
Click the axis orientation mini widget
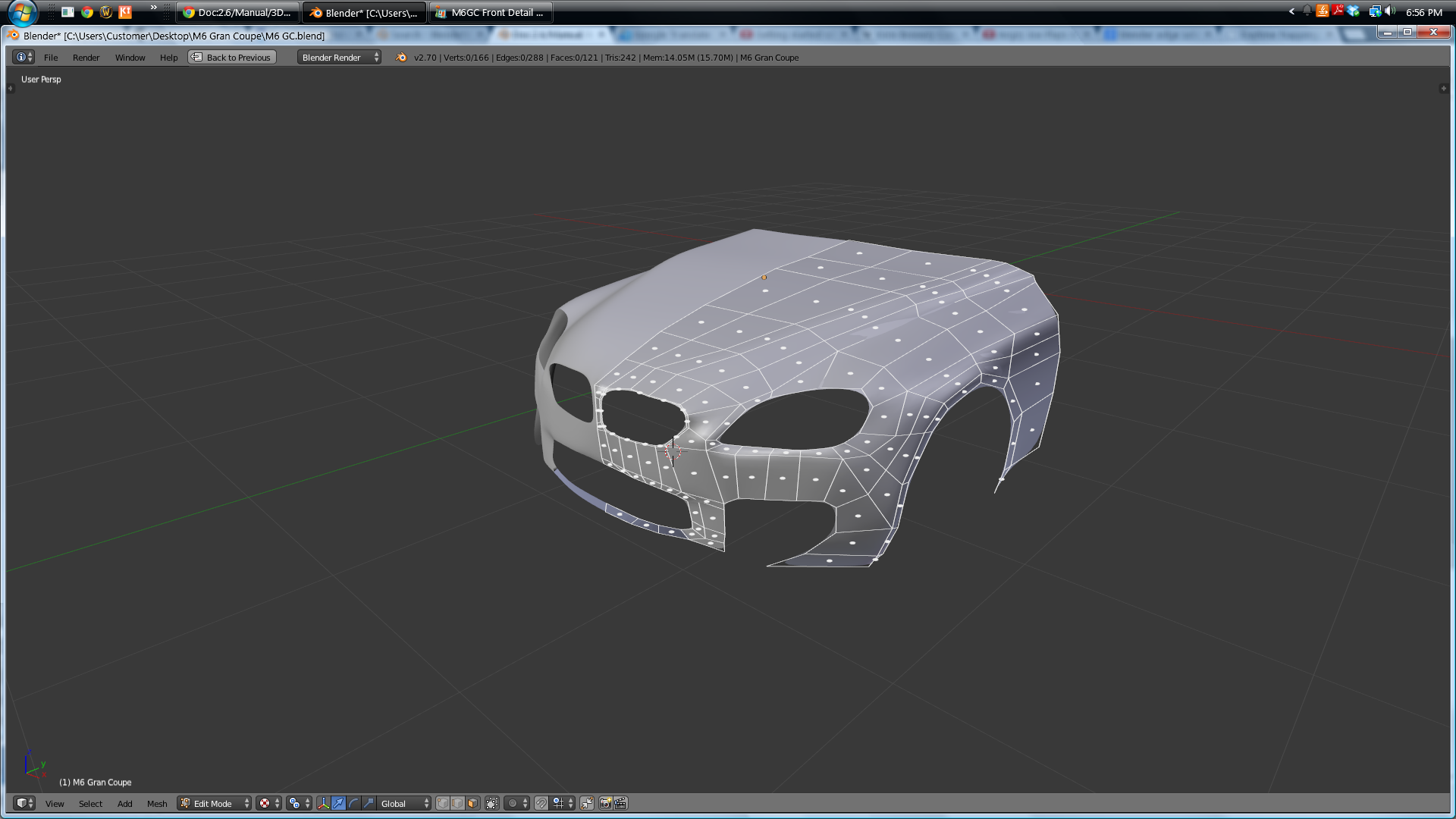click(34, 764)
